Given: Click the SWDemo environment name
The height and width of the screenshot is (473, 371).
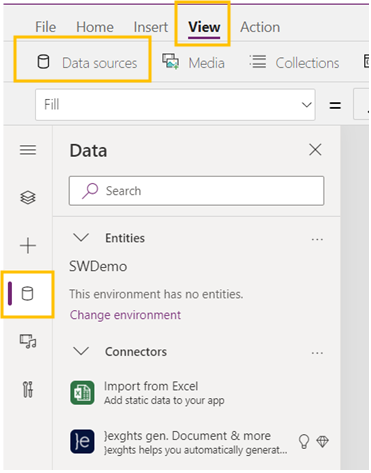Looking at the screenshot, I should click(98, 266).
